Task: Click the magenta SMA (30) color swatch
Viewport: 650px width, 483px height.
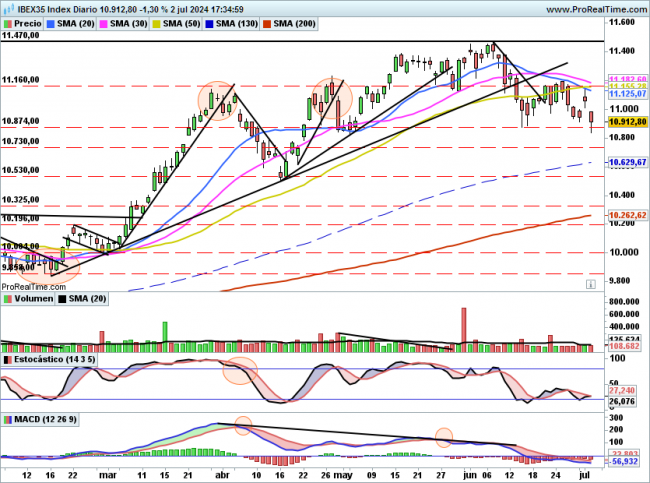Action: [x=103, y=24]
